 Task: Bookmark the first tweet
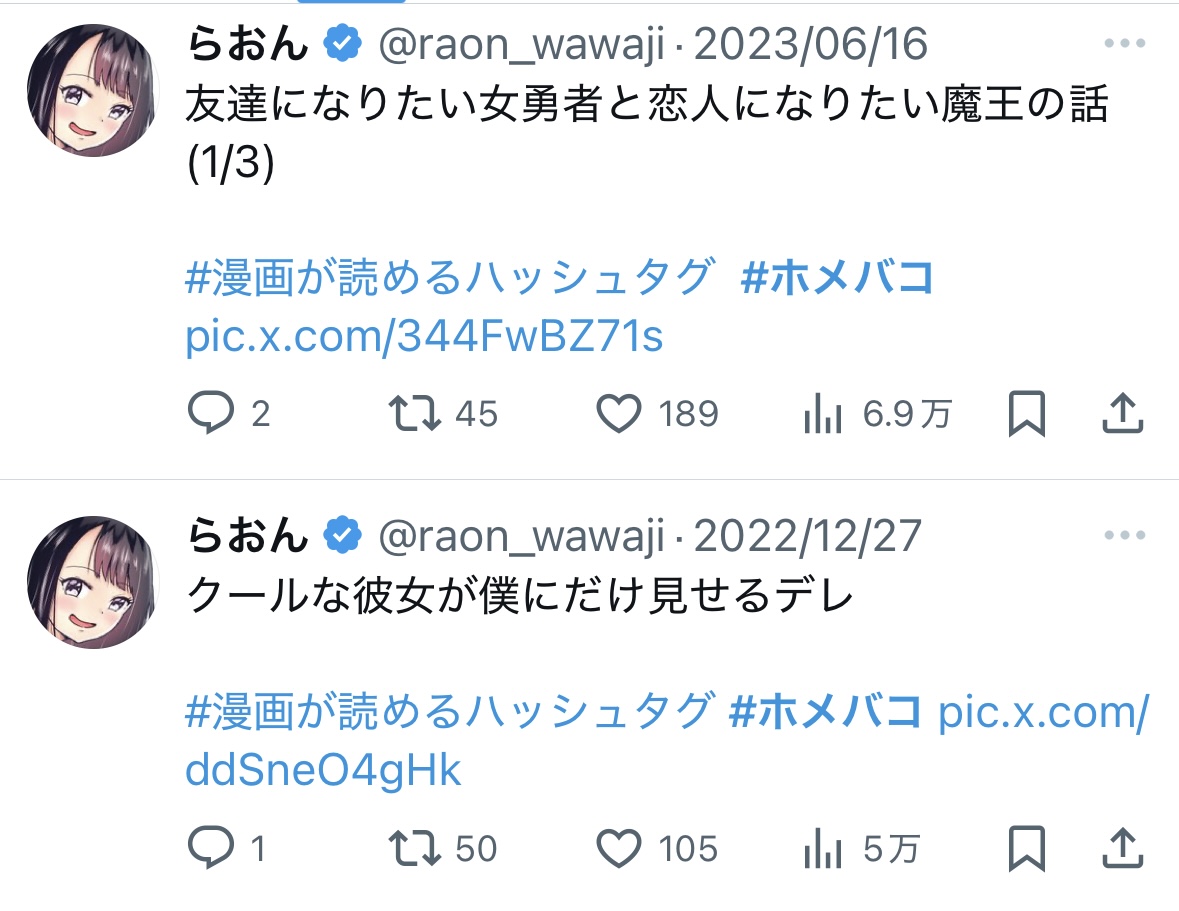pyautogui.click(x=1026, y=413)
